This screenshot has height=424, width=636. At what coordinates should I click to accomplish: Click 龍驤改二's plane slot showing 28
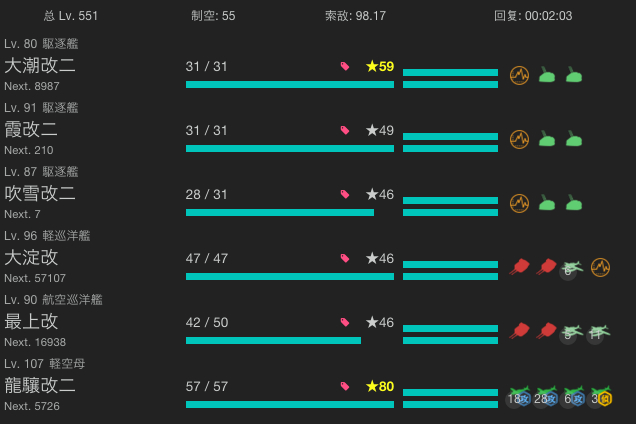click(545, 396)
